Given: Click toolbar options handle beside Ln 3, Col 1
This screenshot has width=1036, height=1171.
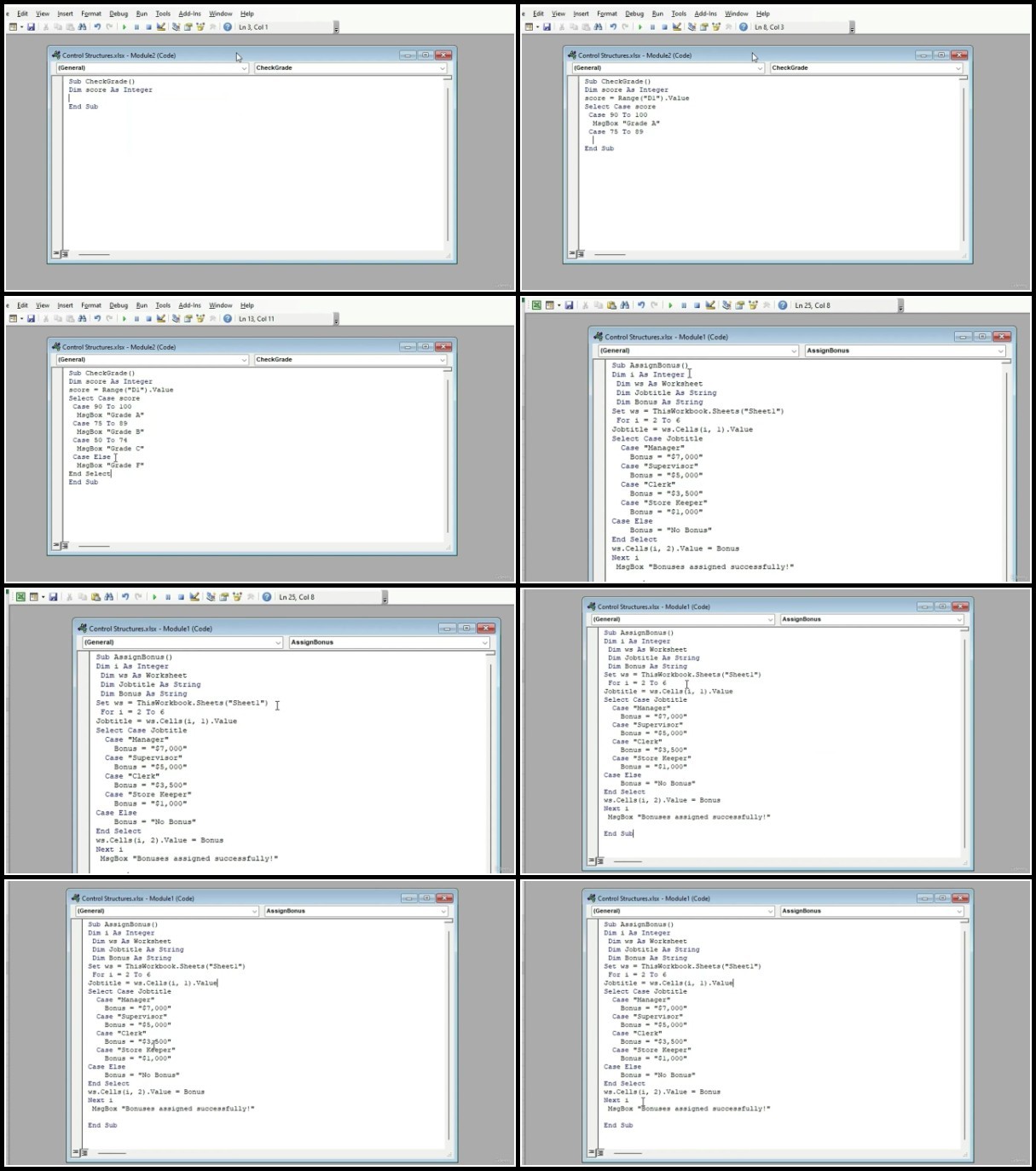Looking at the screenshot, I should click(x=336, y=29).
